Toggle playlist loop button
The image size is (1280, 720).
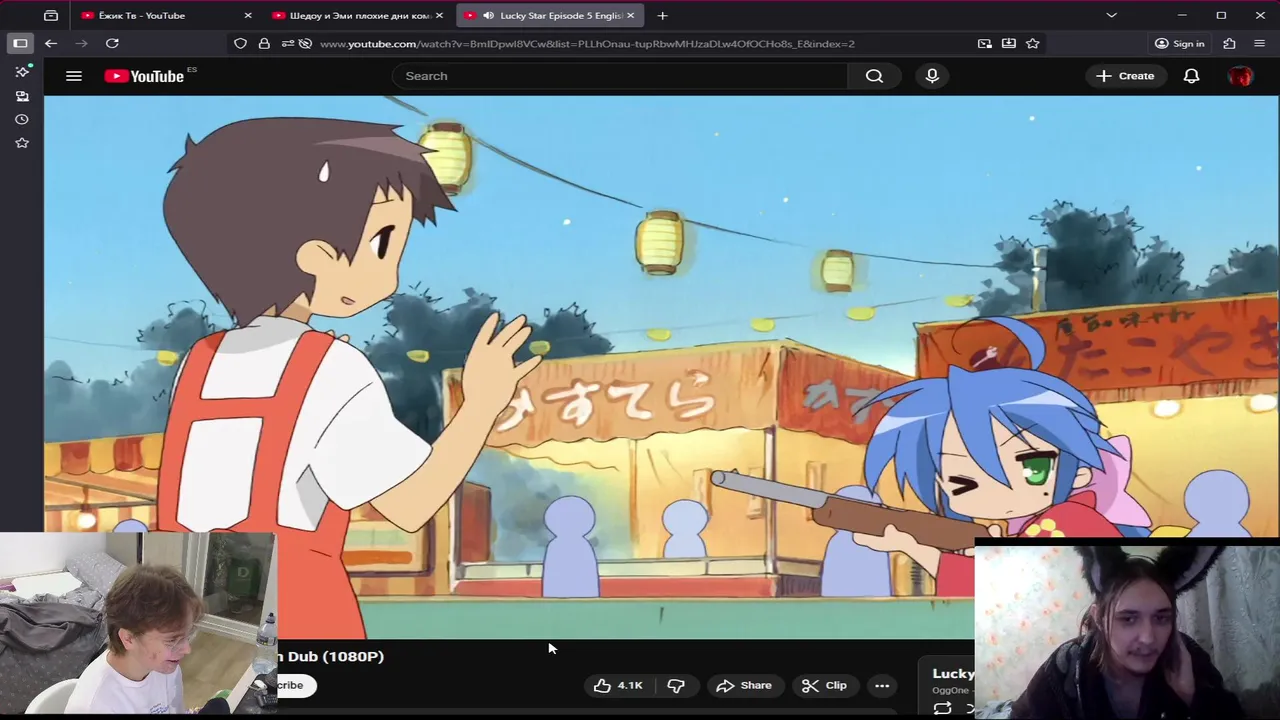[x=942, y=708]
